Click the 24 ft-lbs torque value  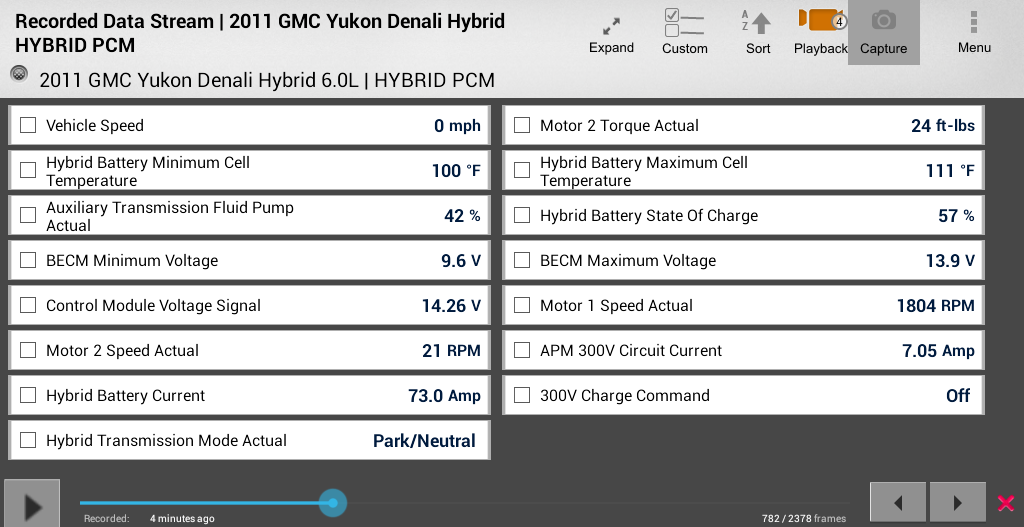(942, 125)
